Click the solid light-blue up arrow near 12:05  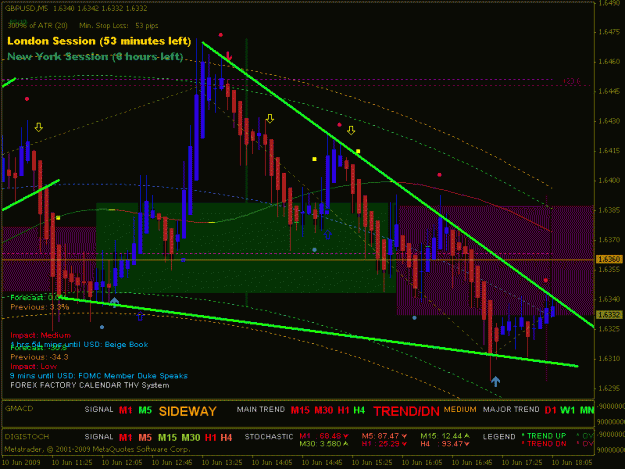click(x=114, y=302)
